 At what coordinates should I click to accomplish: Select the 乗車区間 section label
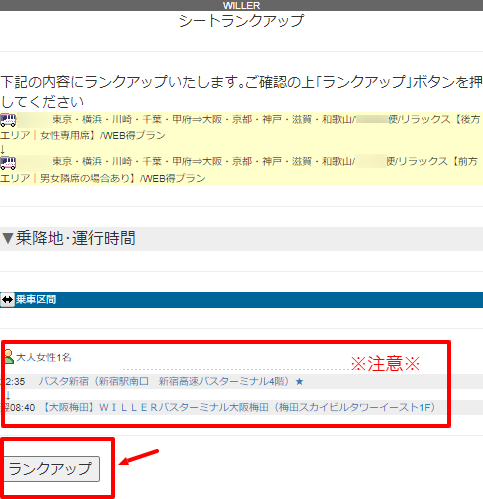[36, 300]
